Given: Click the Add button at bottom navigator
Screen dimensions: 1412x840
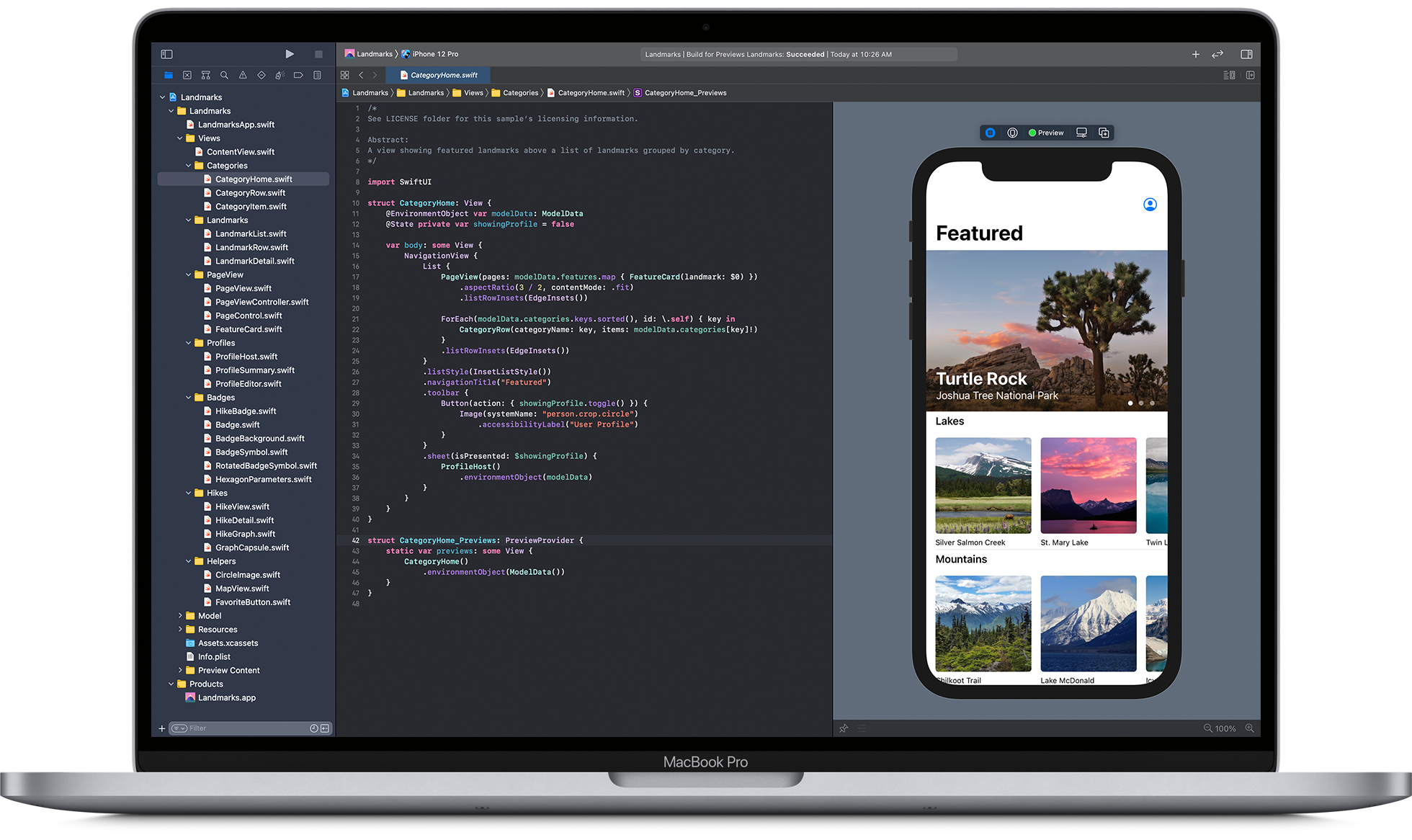Looking at the screenshot, I should (x=160, y=728).
